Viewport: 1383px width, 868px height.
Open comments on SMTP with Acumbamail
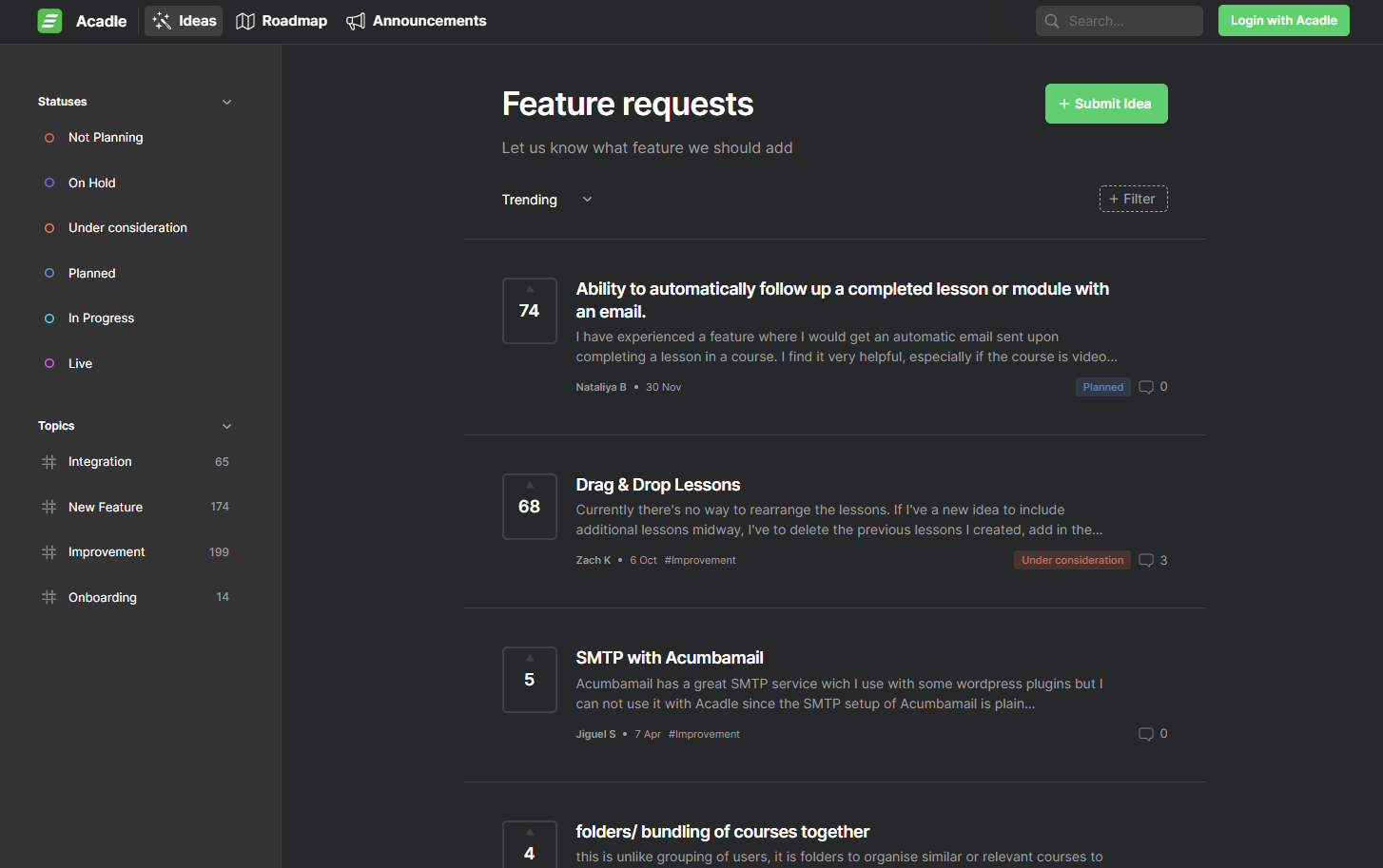pyautogui.click(x=1153, y=734)
